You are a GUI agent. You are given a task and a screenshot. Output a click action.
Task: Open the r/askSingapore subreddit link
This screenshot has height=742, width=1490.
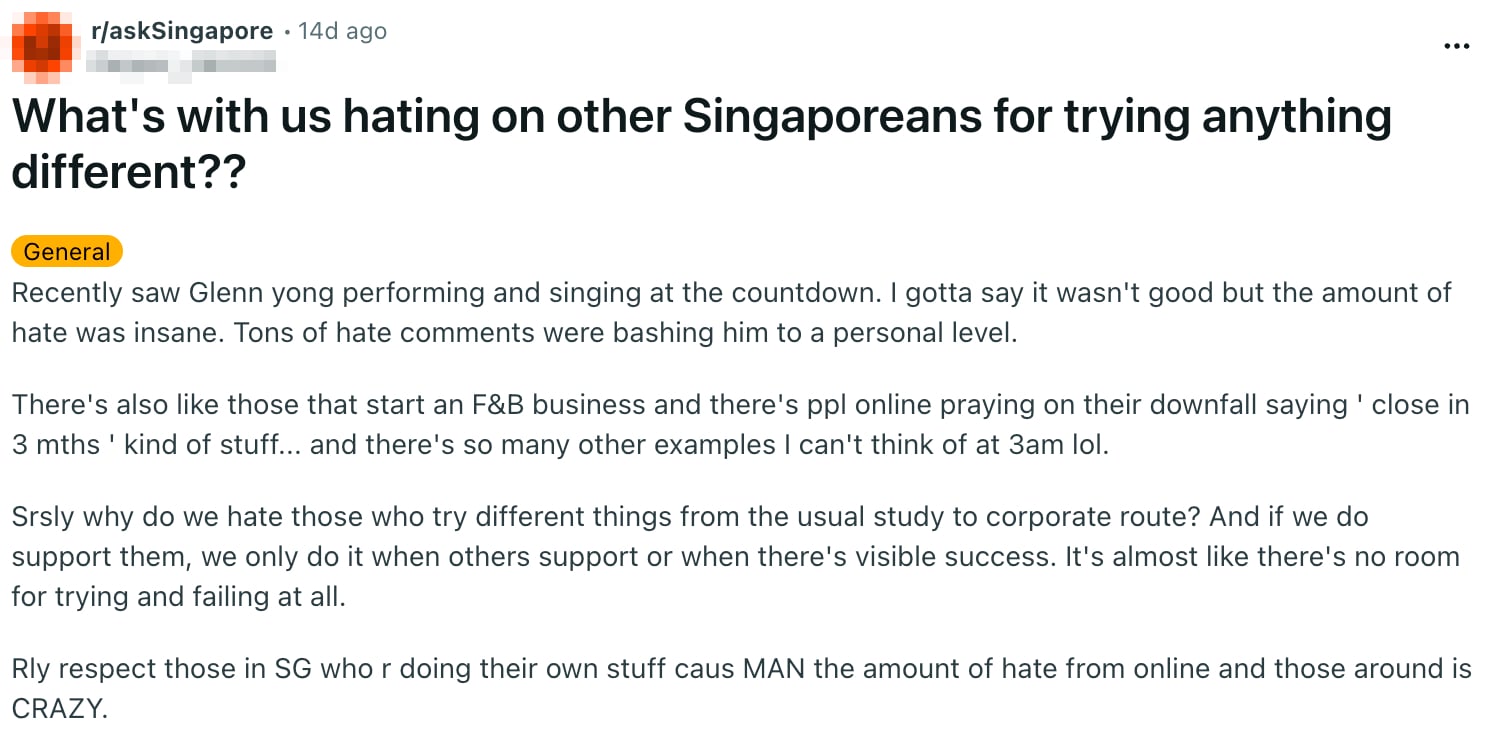coord(182,31)
